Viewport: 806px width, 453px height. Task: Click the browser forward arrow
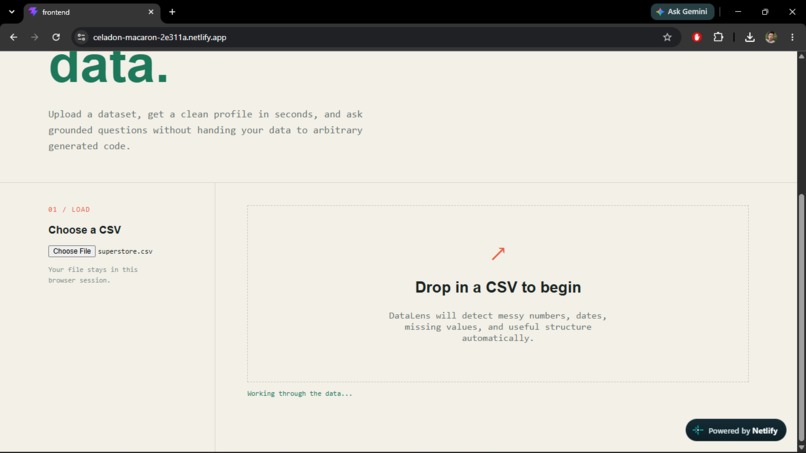(x=34, y=37)
